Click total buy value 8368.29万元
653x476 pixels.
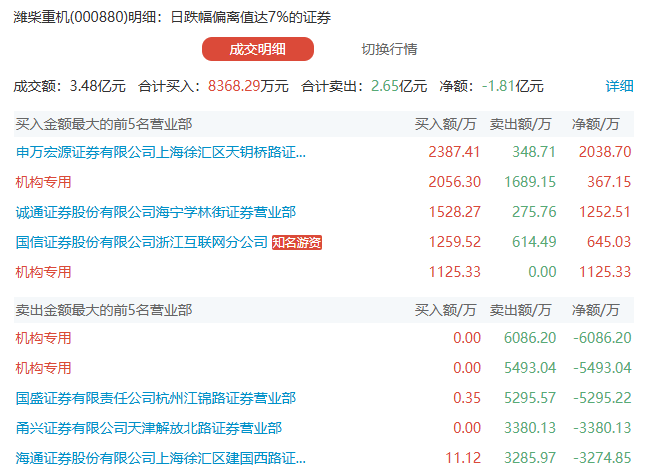[x=248, y=86]
